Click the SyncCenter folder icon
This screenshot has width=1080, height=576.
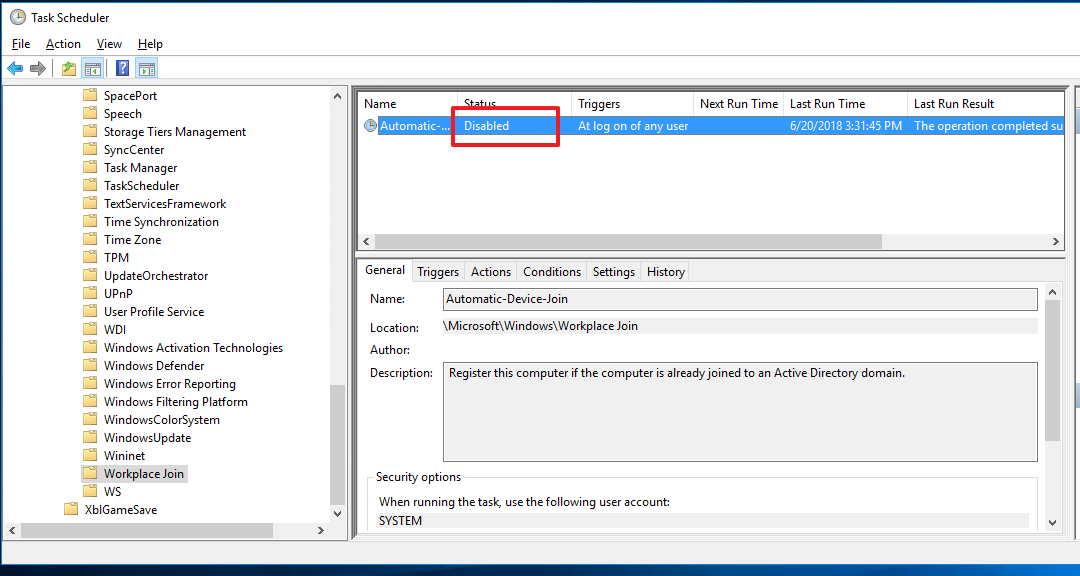[90, 149]
